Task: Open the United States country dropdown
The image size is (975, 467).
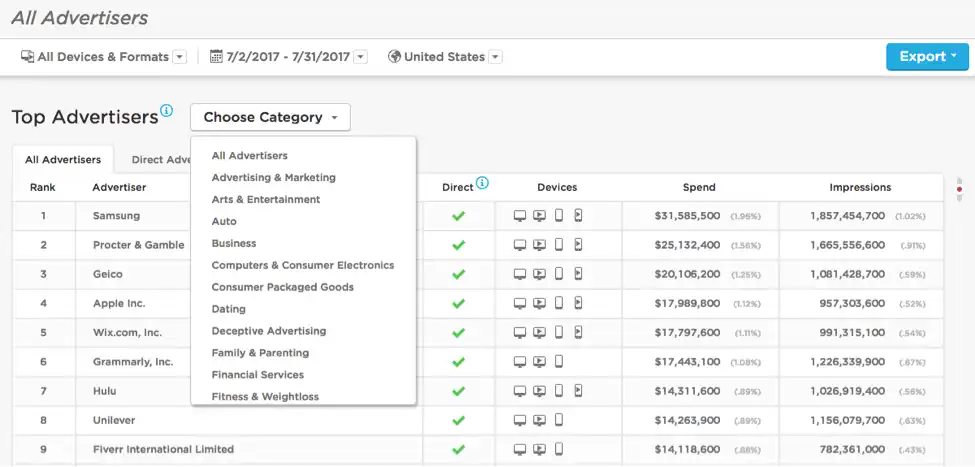Action: tap(496, 57)
